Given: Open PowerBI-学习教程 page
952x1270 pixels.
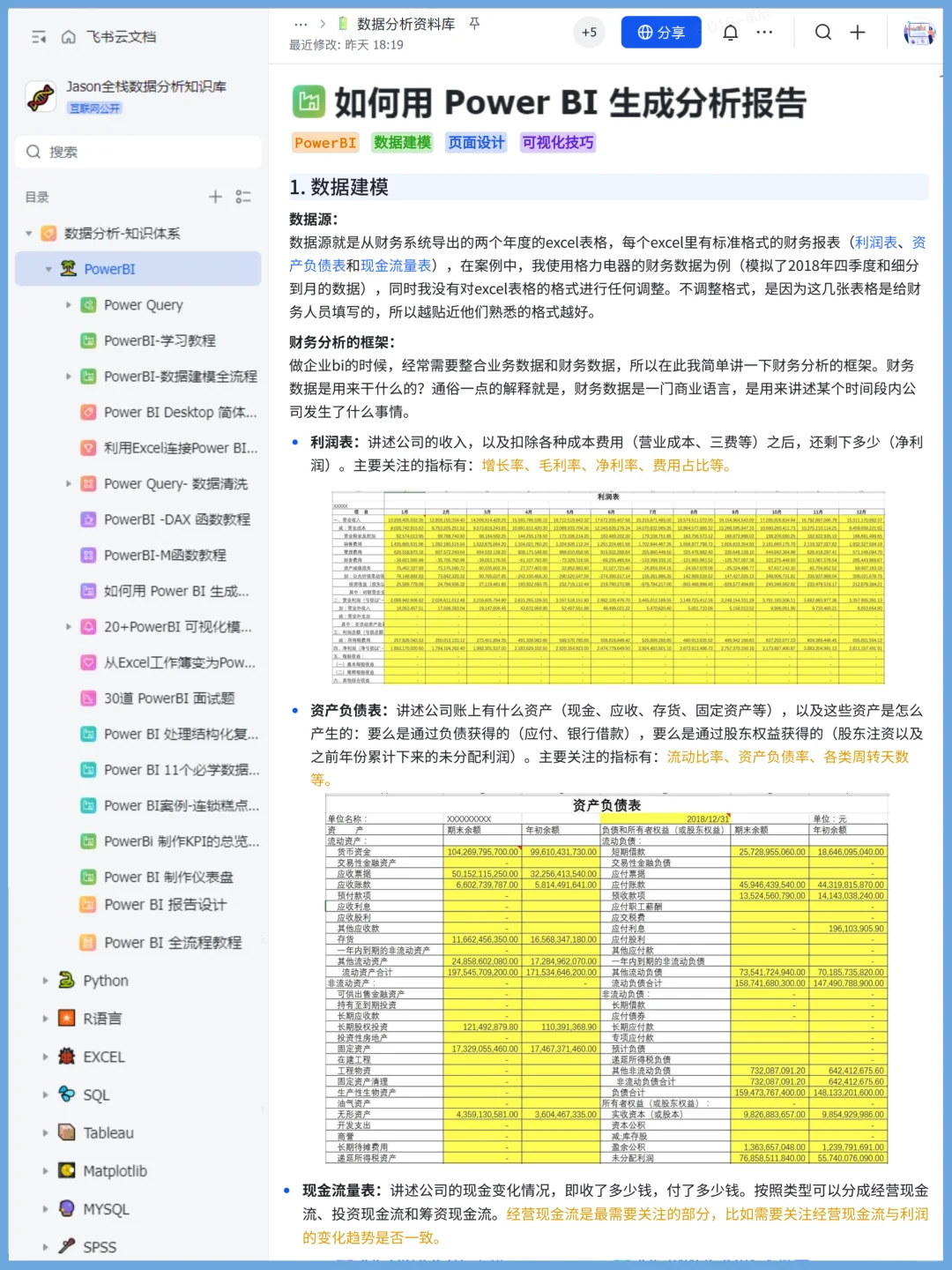Looking at the screenshot, I should pyautogui.click(x=160, y=340).
